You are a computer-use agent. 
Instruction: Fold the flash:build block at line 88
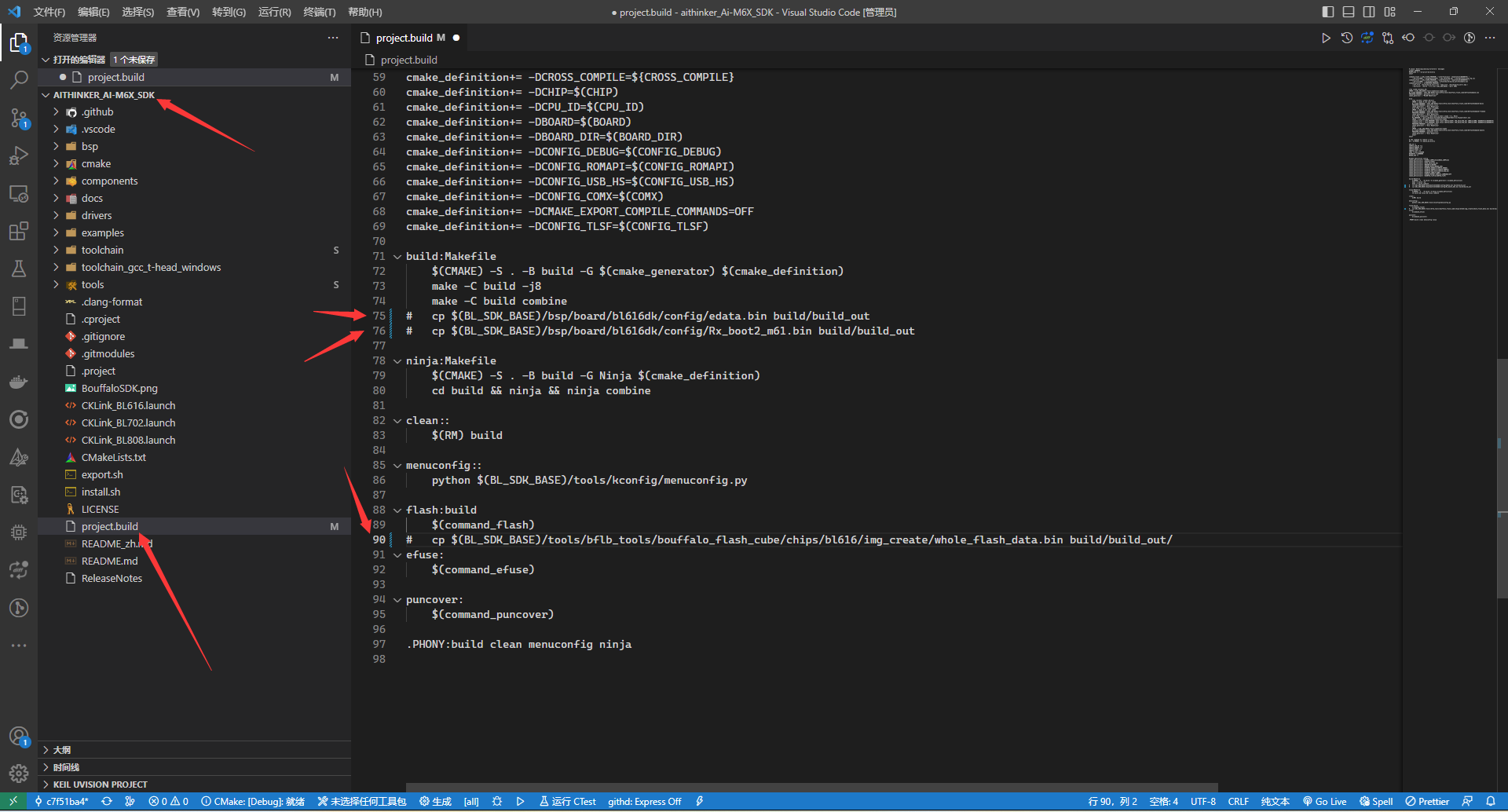[397, 510]
